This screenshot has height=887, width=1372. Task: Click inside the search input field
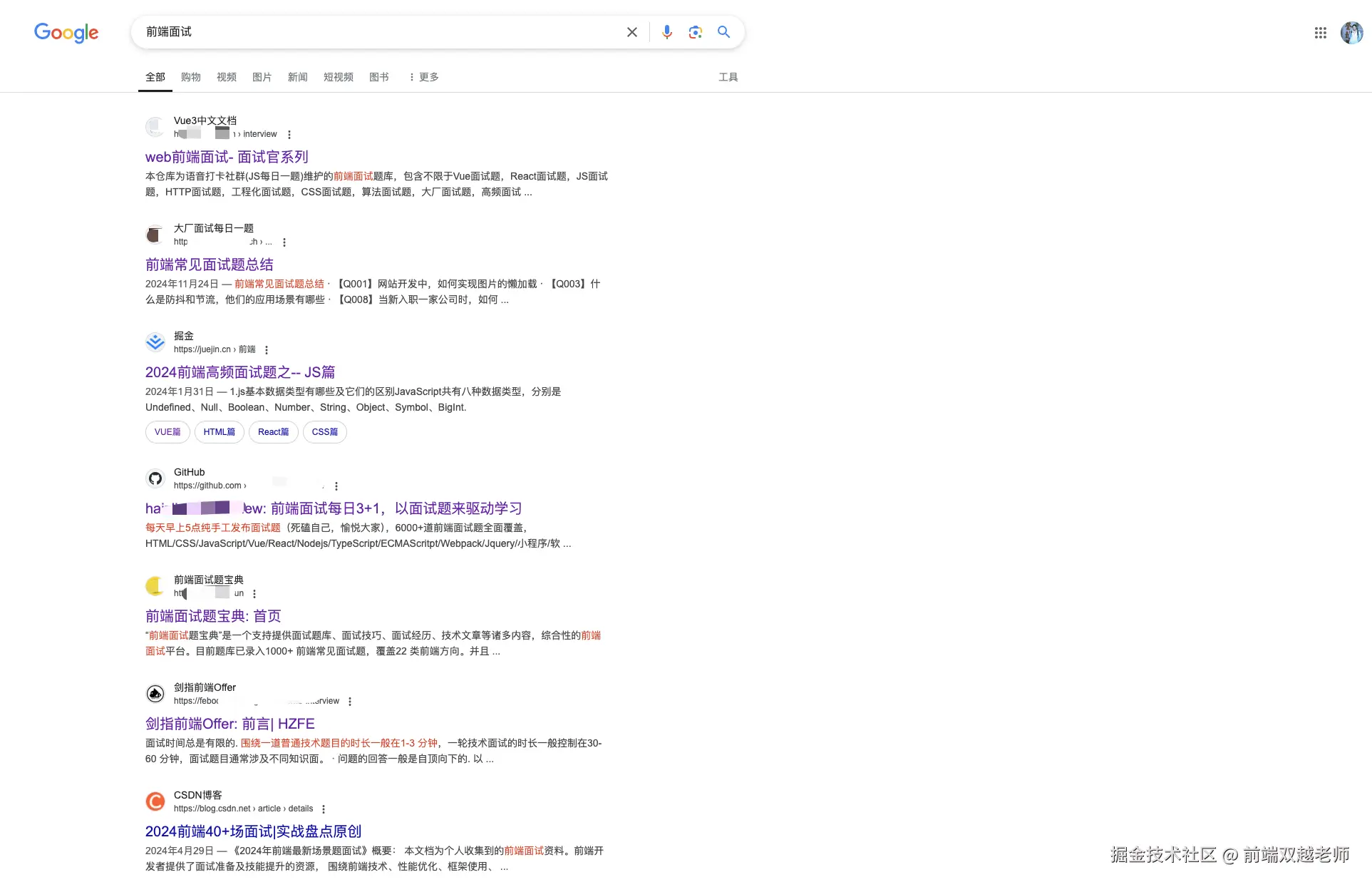[378, 31]
